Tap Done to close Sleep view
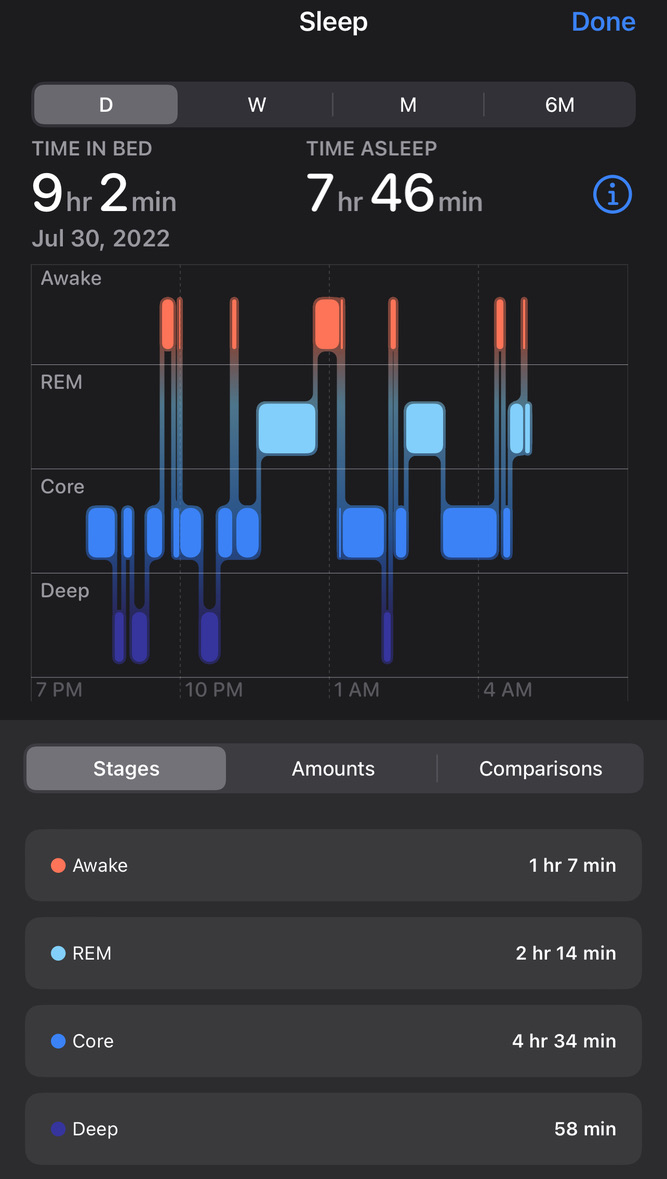Screen dimensions: 667x1179 coord(603,22)
